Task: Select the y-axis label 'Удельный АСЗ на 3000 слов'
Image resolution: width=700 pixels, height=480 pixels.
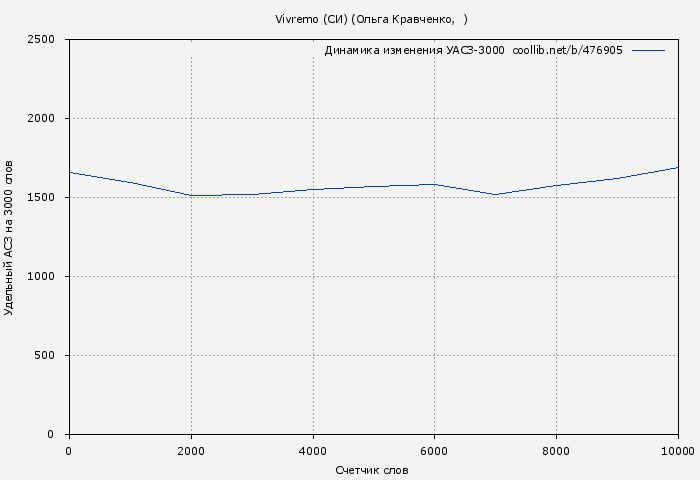Action: 9,237
